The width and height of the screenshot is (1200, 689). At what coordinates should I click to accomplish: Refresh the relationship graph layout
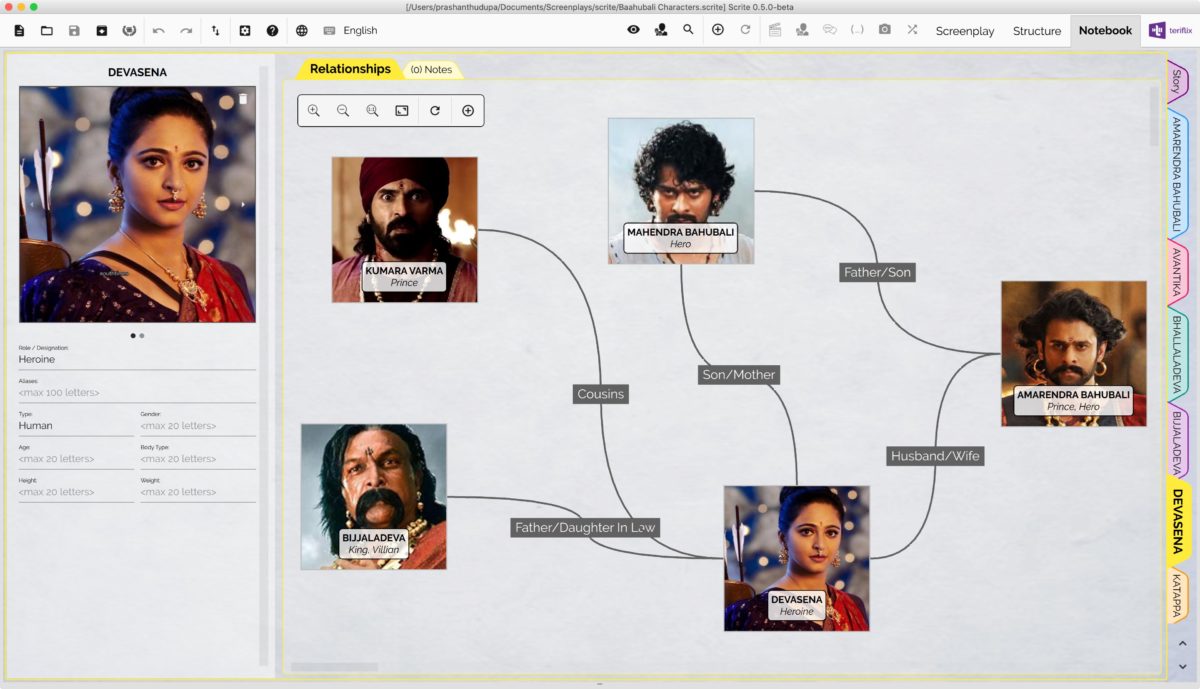click(x=434, y=110)
